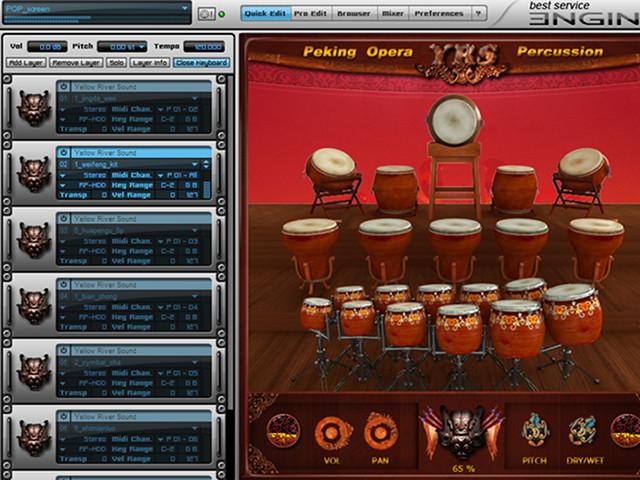Click the PITCH dragon knob
The image size is (640, 480).
(536, 430)
